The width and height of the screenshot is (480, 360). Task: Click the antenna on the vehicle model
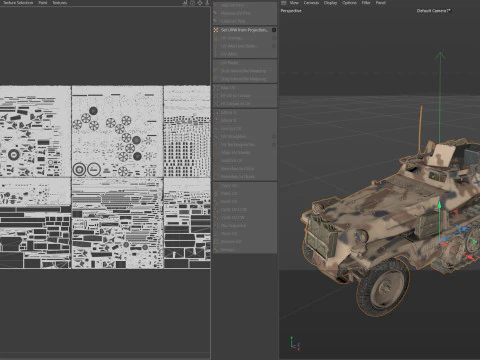[421, 128]
